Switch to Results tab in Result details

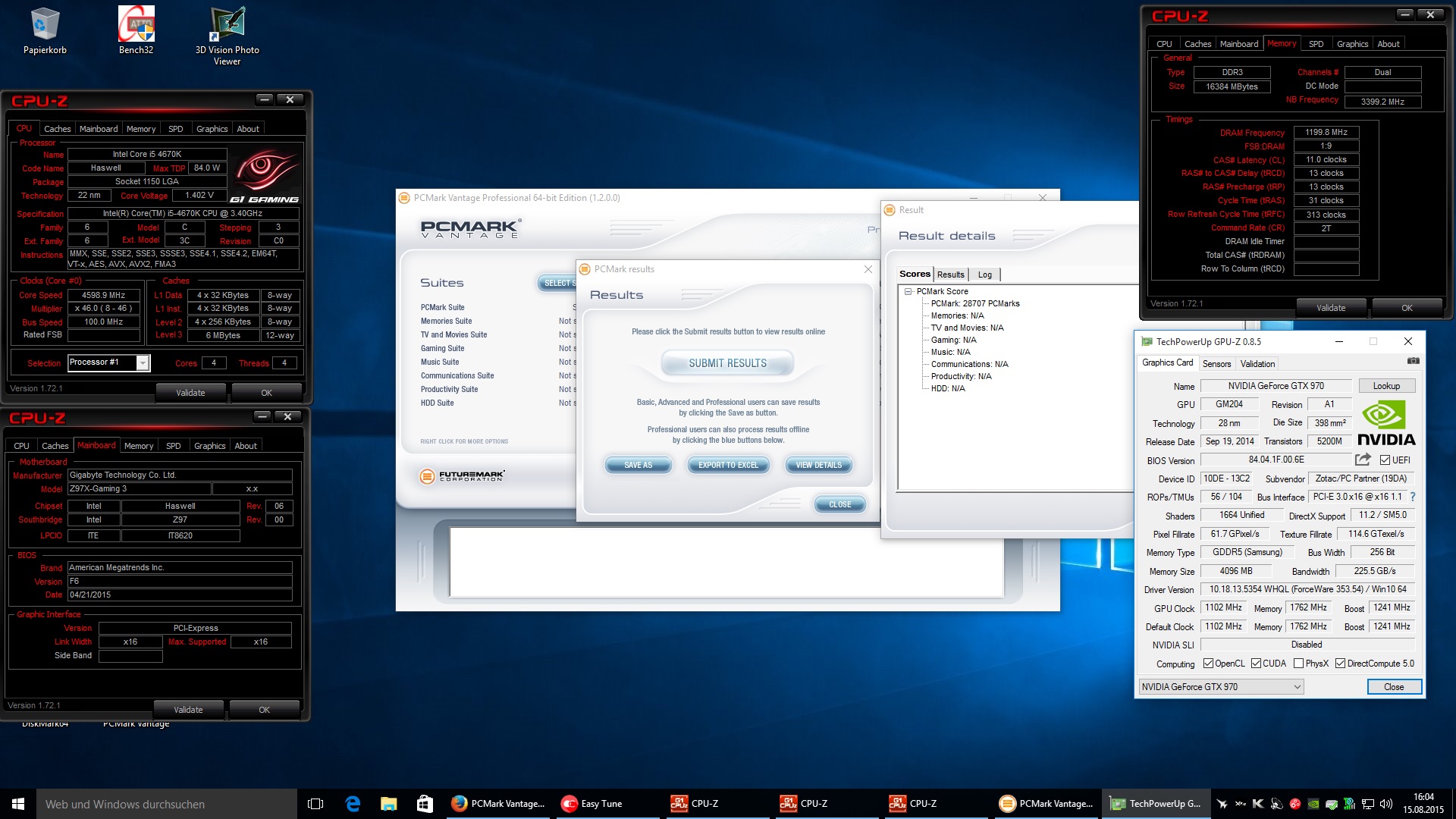[x=950, y=275]
